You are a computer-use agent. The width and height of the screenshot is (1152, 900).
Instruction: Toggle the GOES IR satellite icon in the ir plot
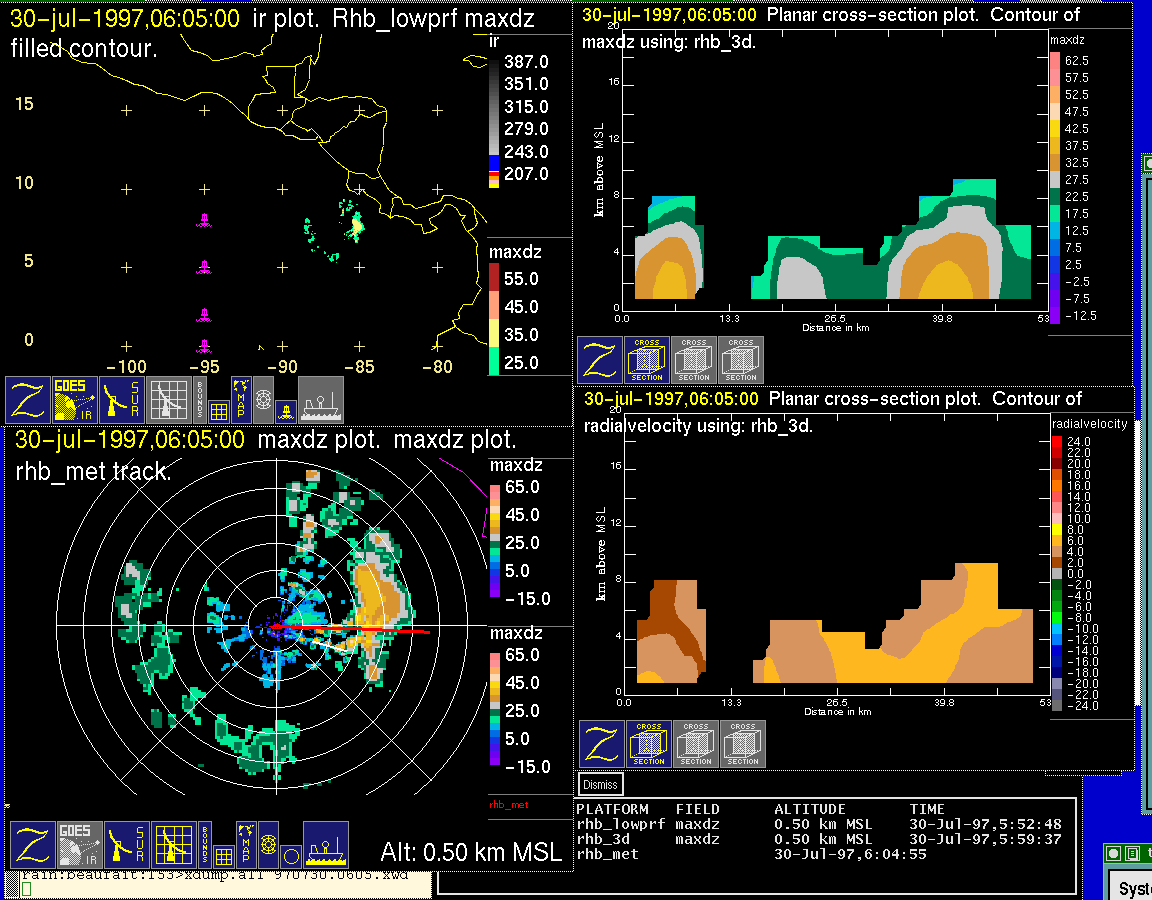[75, 400]
